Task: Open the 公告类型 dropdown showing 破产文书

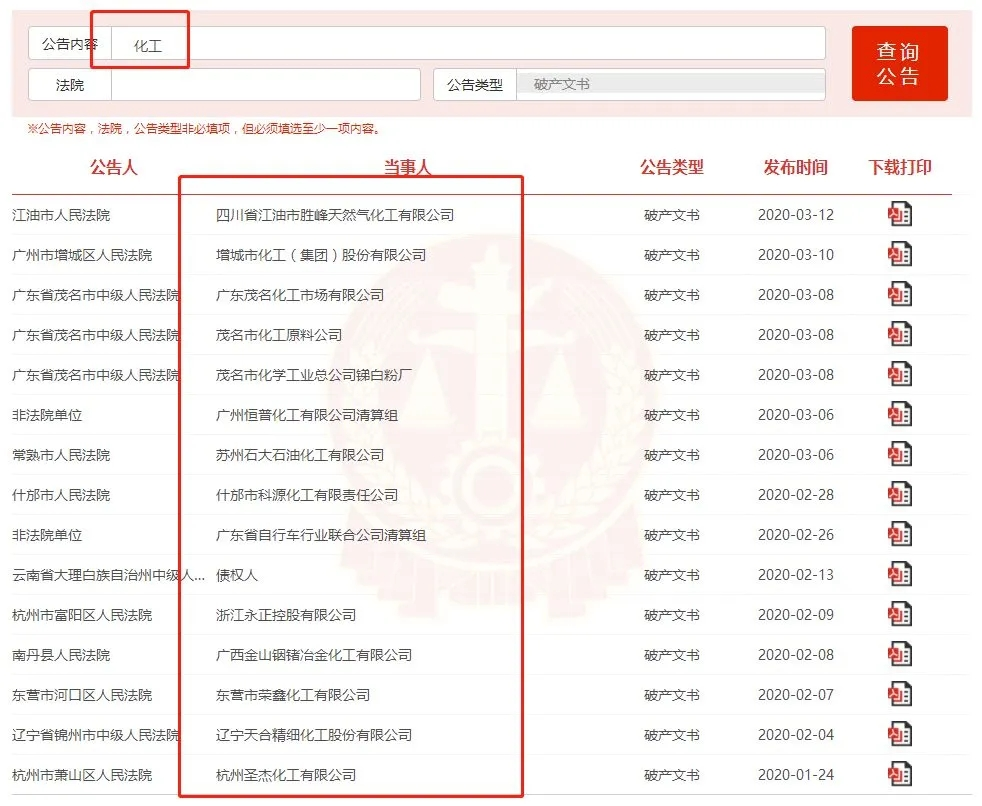Action: tap(670, 85)
